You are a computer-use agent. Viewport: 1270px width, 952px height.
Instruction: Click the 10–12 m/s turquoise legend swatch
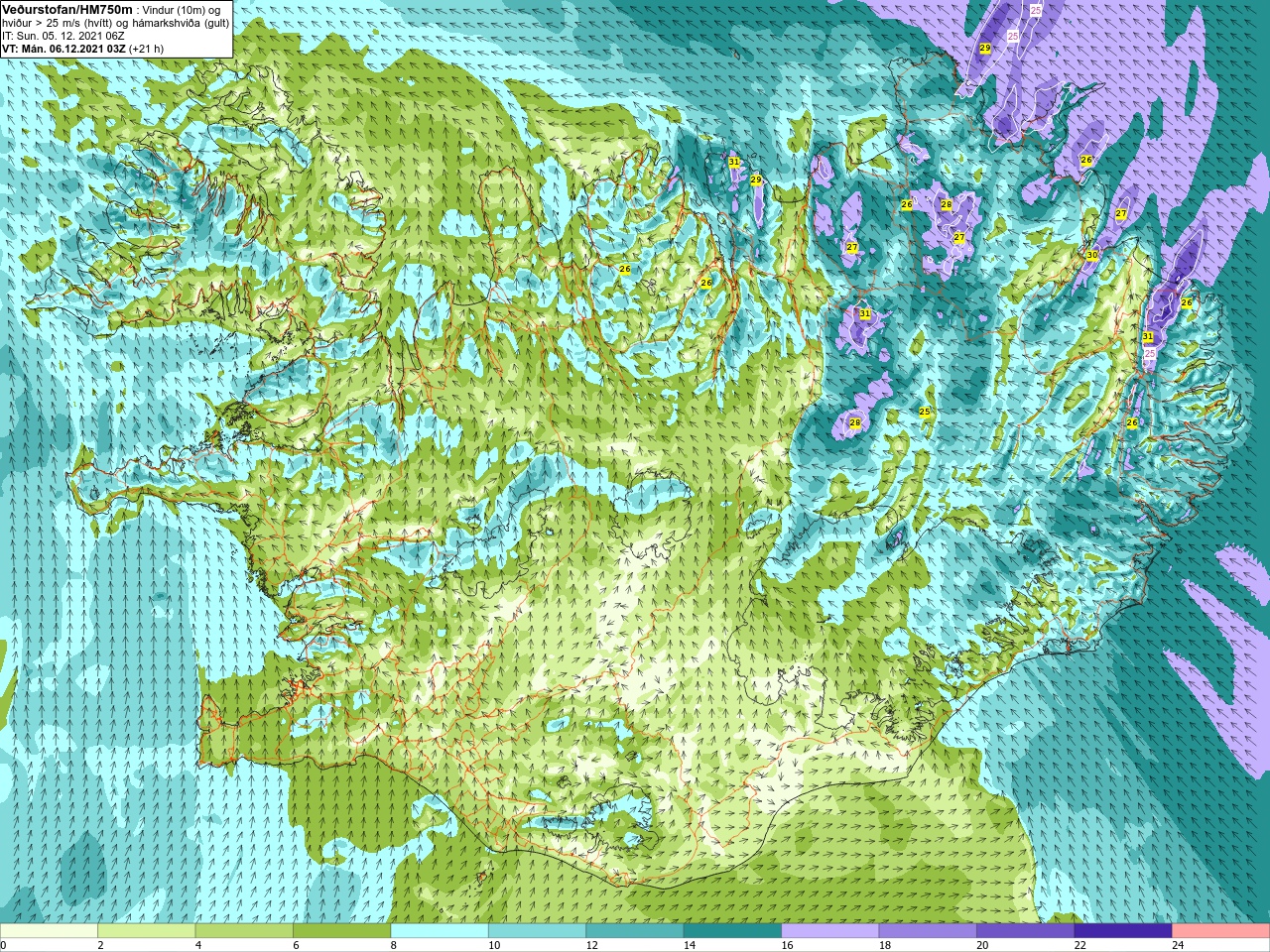pos(538,931)
